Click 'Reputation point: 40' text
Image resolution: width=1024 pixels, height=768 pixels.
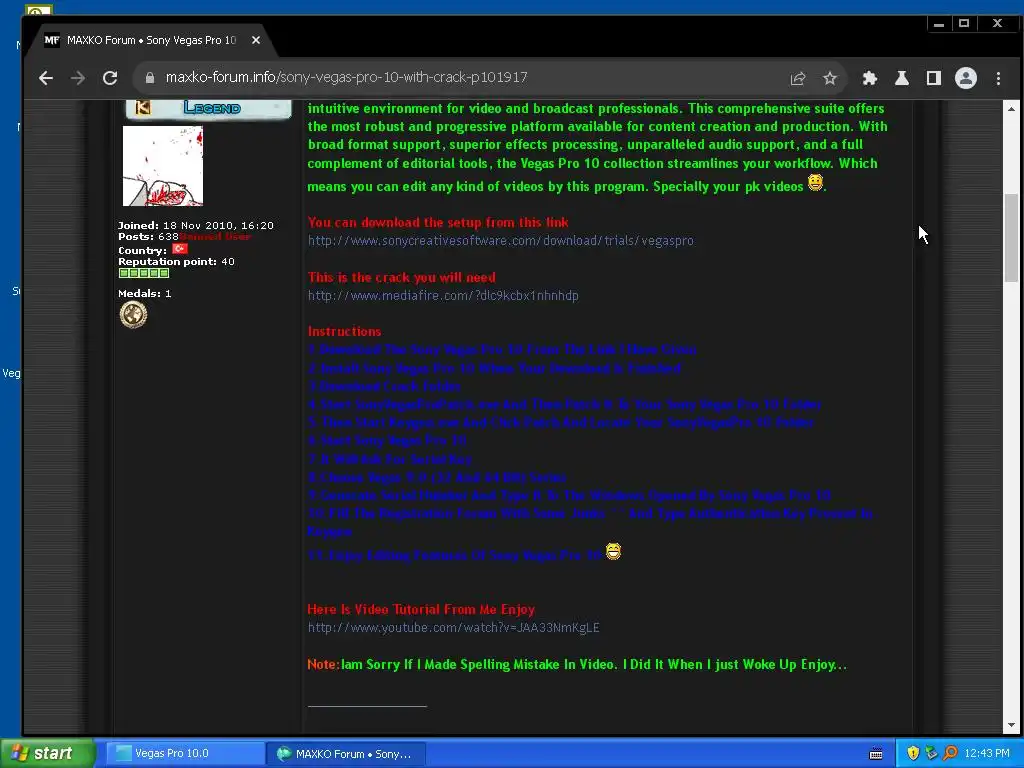[176, 261]
